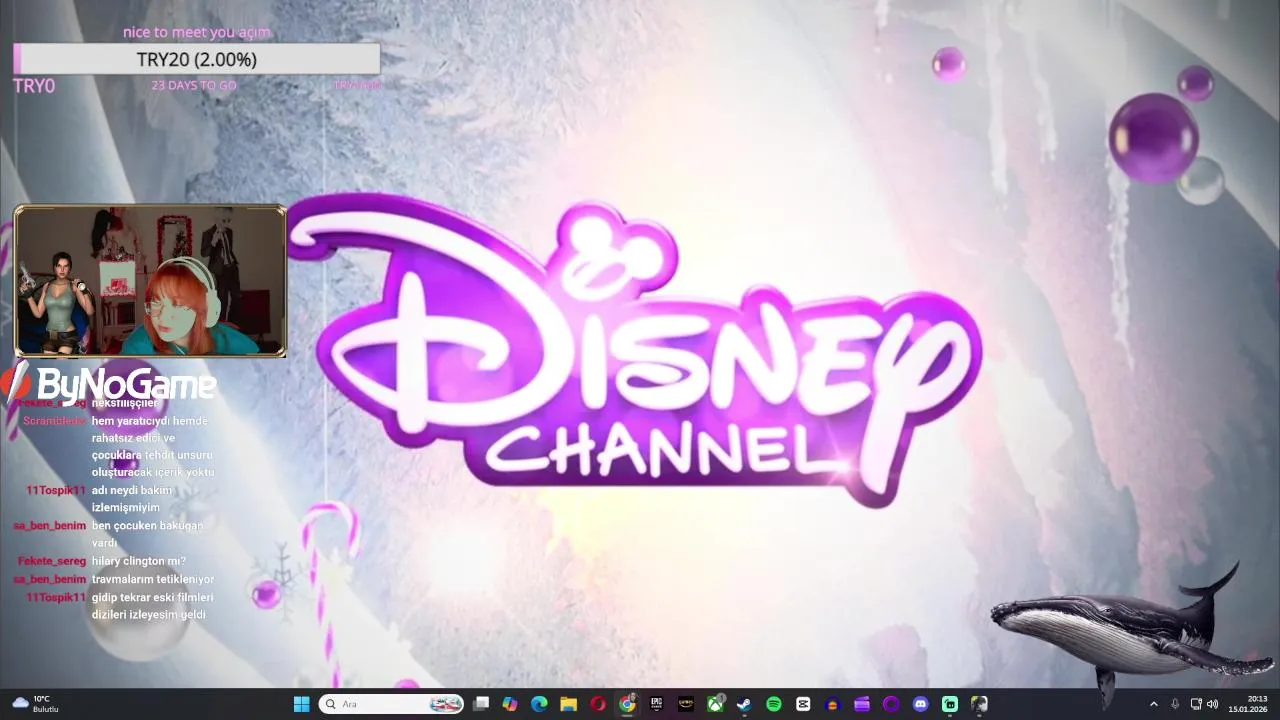Open Epic Games Launcher from the taskbar
Image resolution: width=1280 pixels, height=720 pixels.
click(x=656, y=704)
